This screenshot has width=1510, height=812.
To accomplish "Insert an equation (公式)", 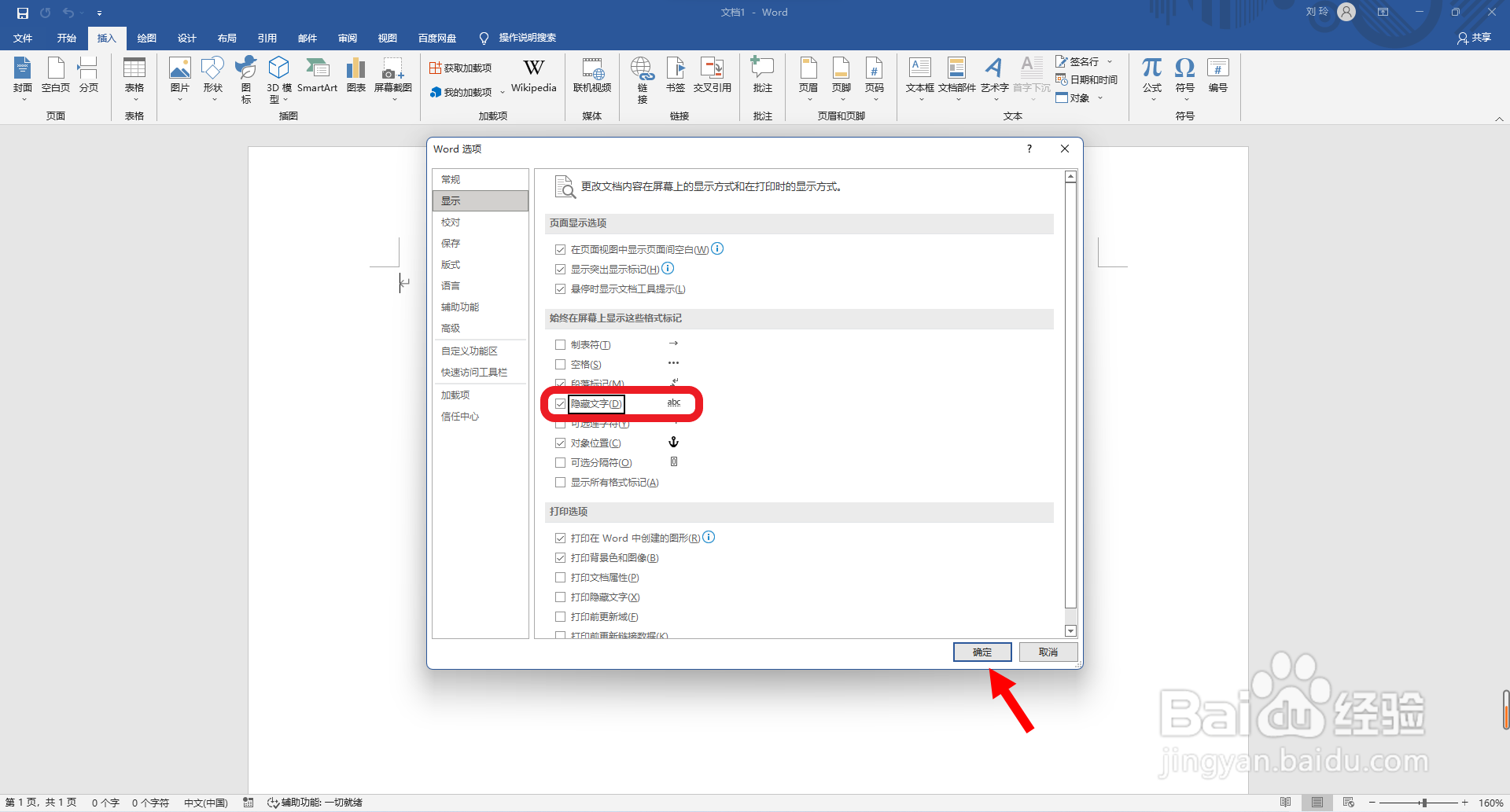I will tap(1152, 79).
